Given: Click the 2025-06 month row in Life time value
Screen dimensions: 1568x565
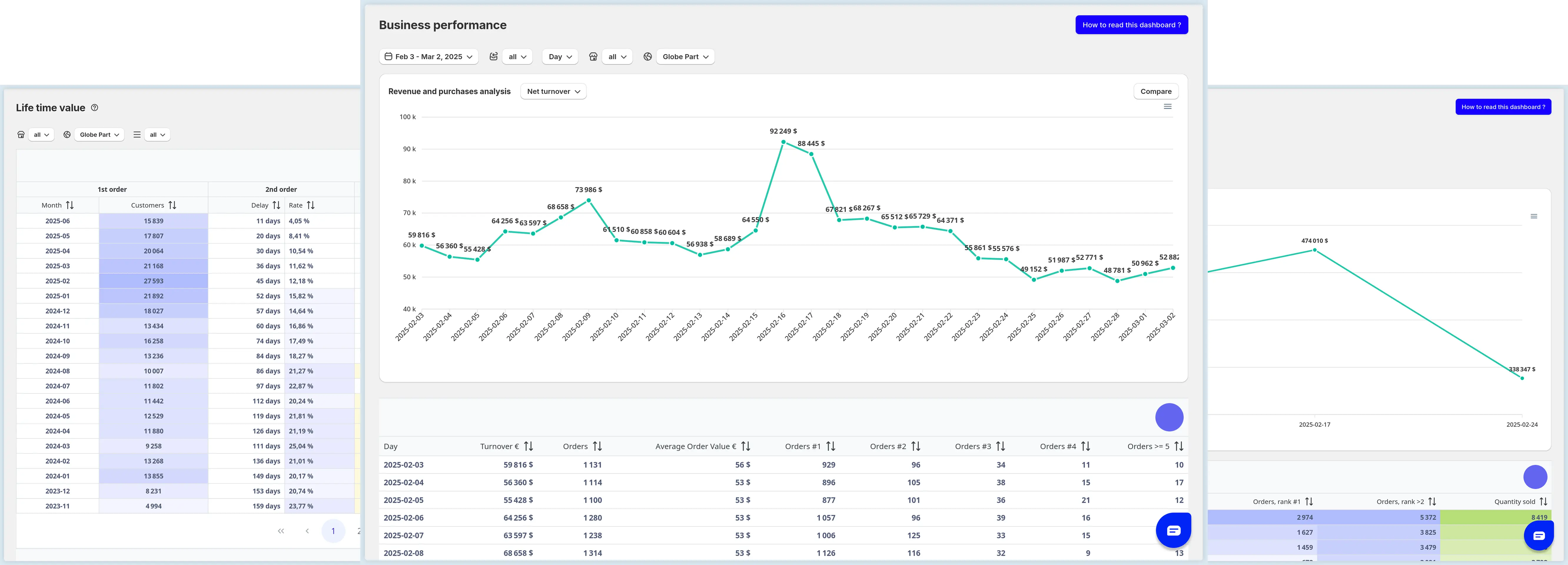Looking at the screenshot, I should 58,221.
